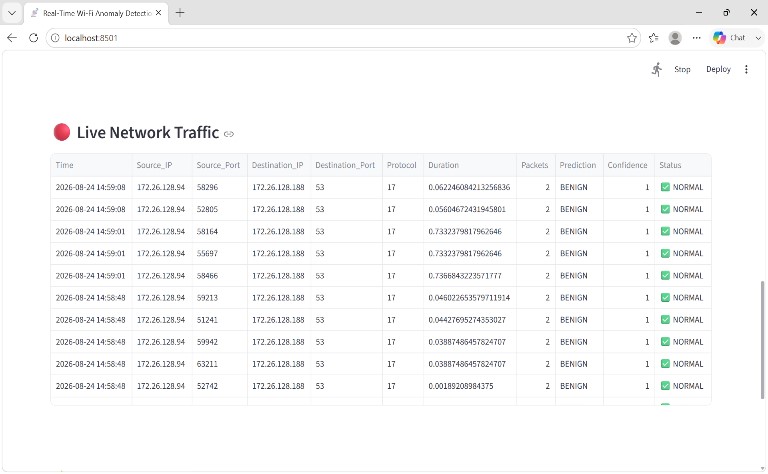The height and width of the screenshot is (474, 768).
Task: Sort by the Destination_Port column header
Action: (346, 165)
